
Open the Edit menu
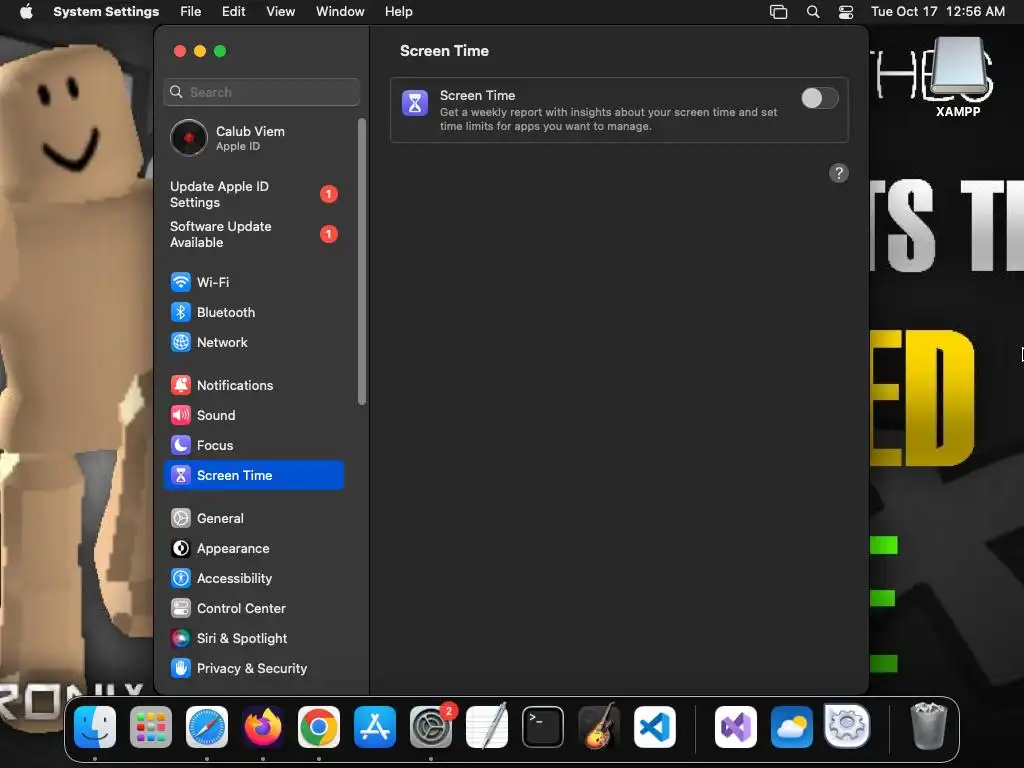tap(234, 12)
